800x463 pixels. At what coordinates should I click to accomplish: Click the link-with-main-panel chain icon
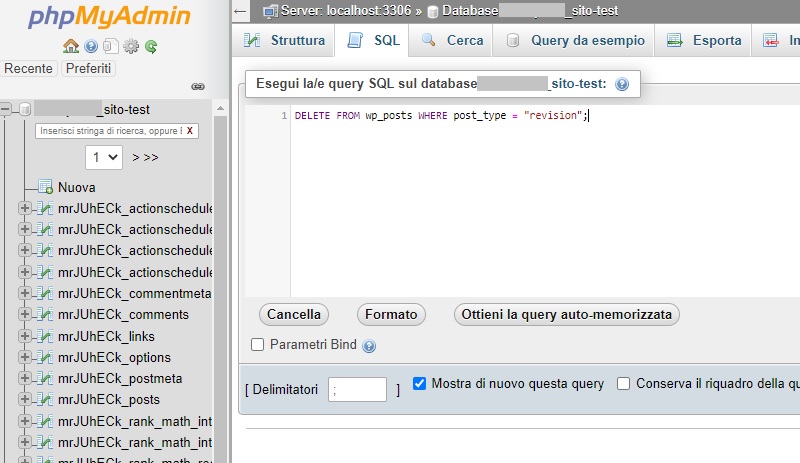[x=198, y=87]
